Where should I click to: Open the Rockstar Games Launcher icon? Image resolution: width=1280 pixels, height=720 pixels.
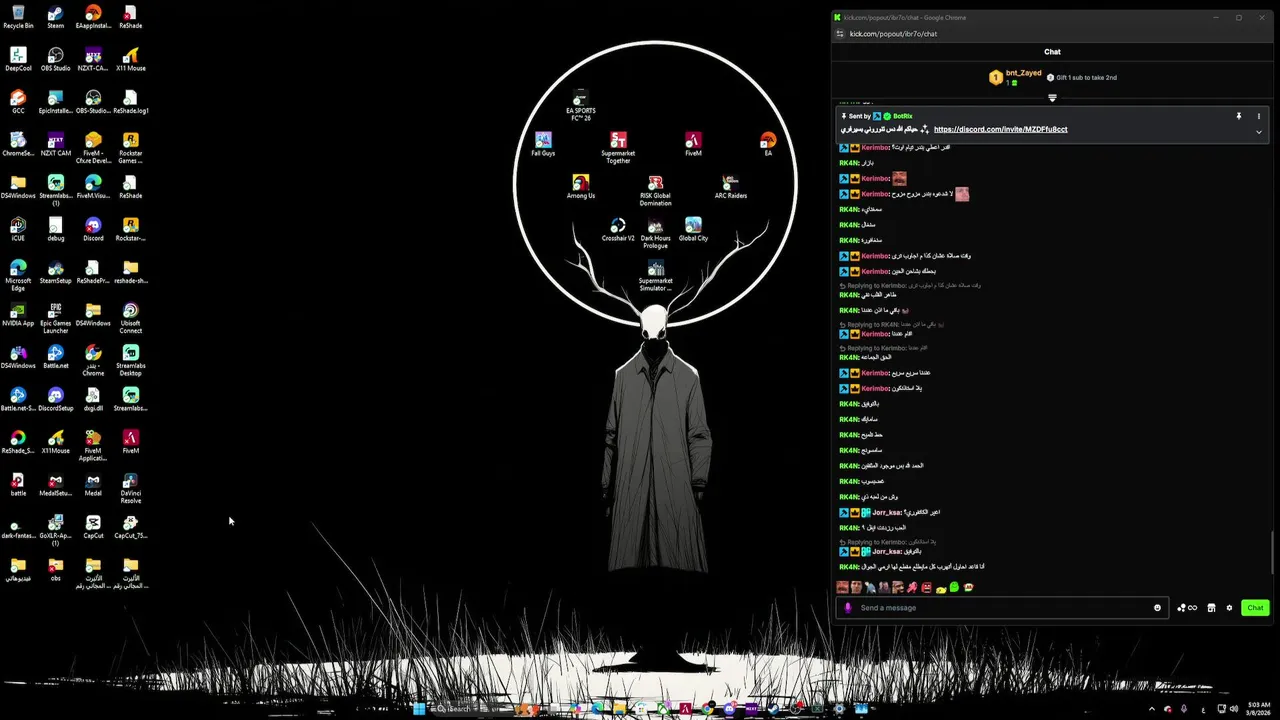(131, 147)
